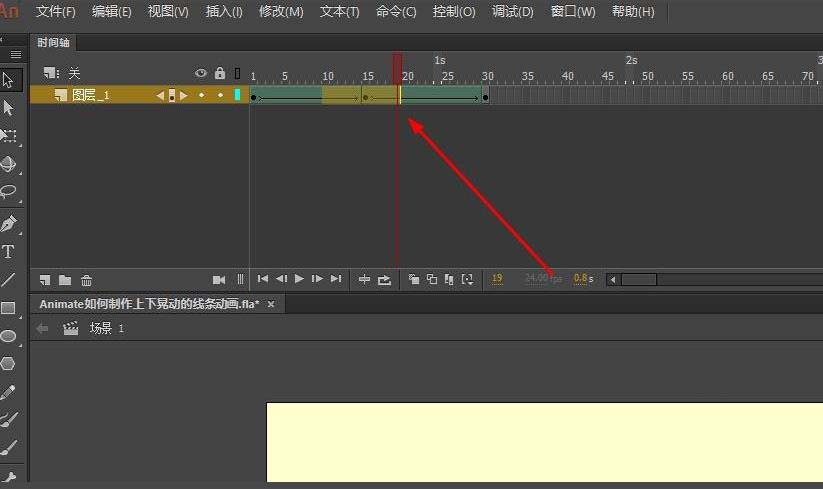Open the 文件(F) menu
Image resolution: width=823 pixels, height=489 pixels.
55,12
